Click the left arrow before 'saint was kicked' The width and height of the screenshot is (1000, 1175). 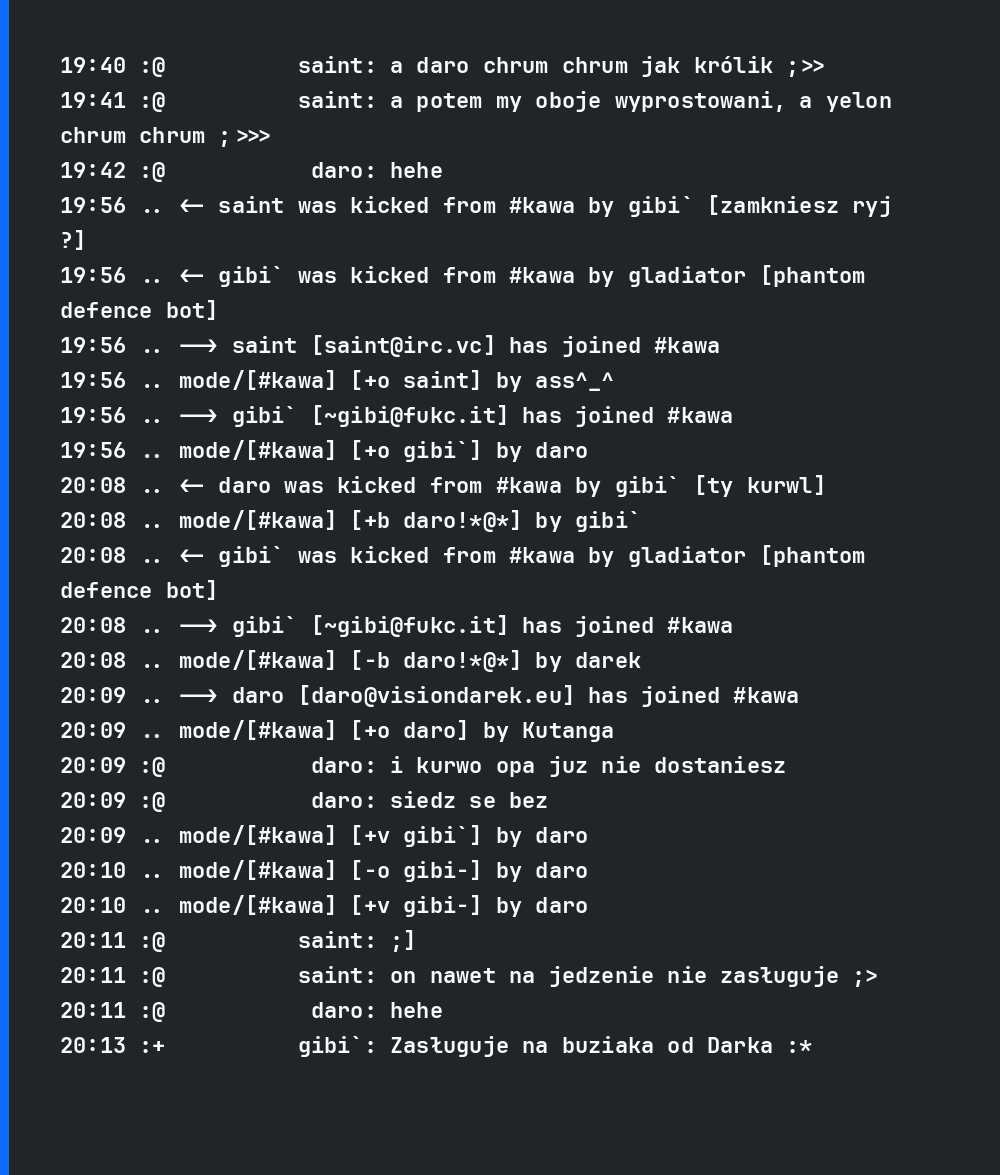click(192, 206)
